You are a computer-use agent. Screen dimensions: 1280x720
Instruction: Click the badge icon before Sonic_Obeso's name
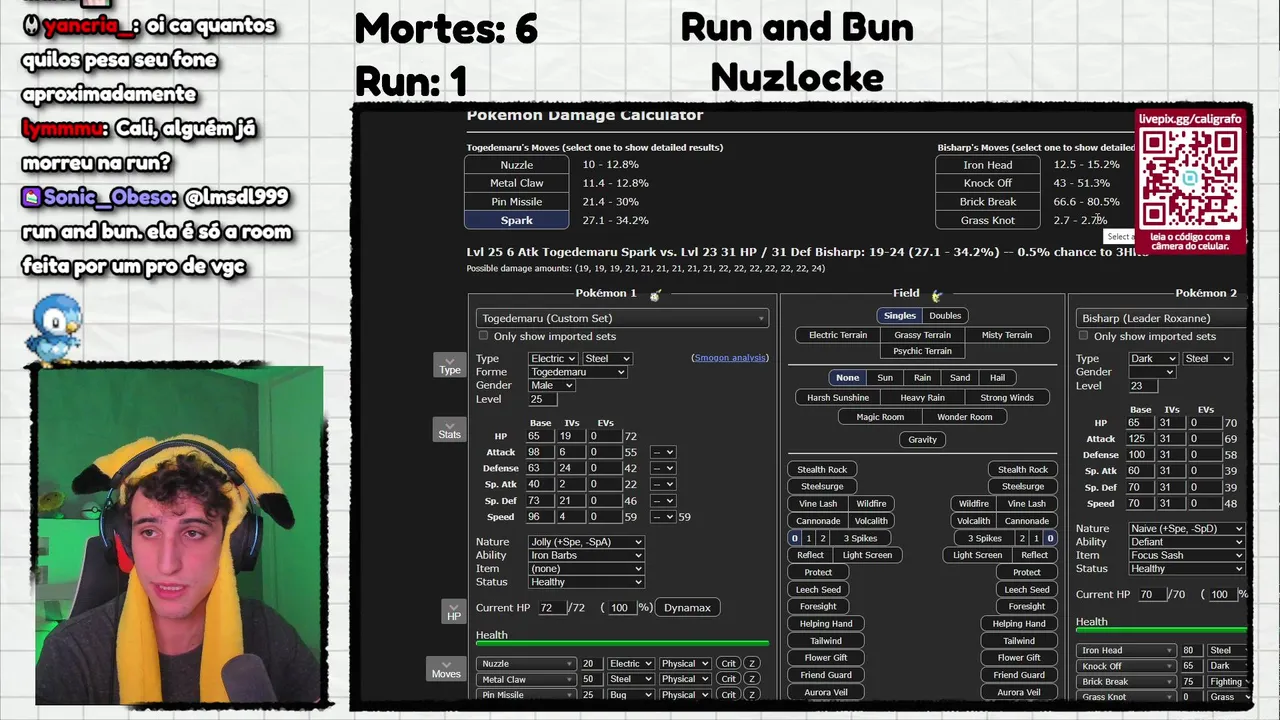tap(31, 198)
